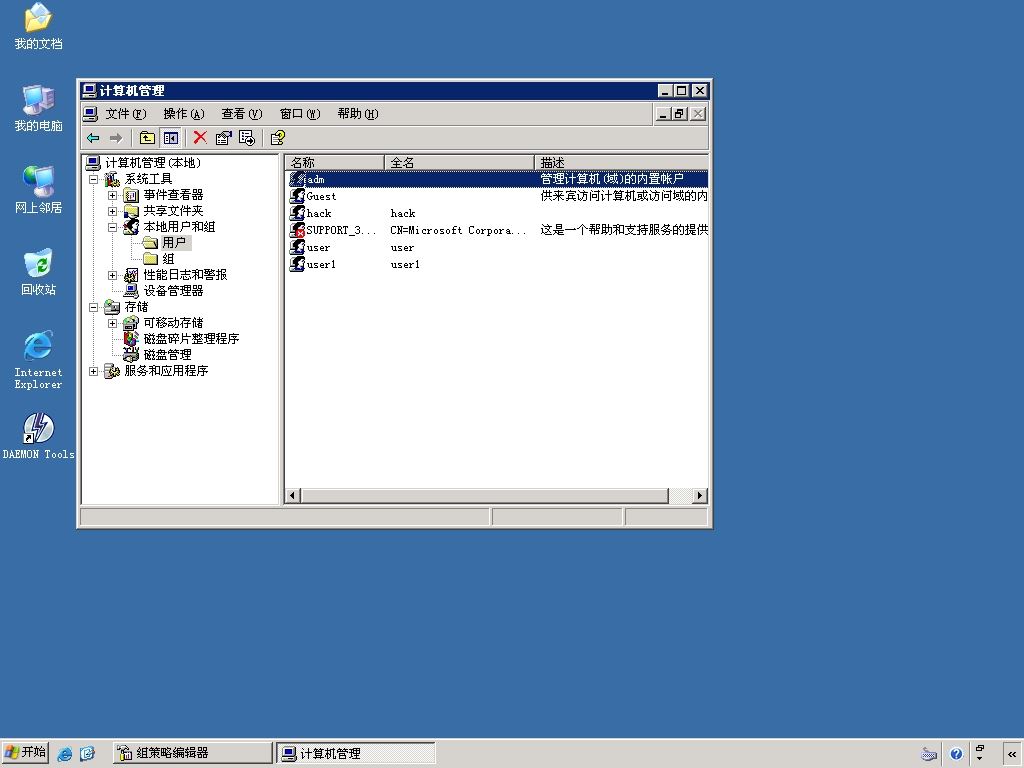Collapse the 本地用户和组 tree node
Viewport: 1024px width, 768px height.
pos(112,227)
